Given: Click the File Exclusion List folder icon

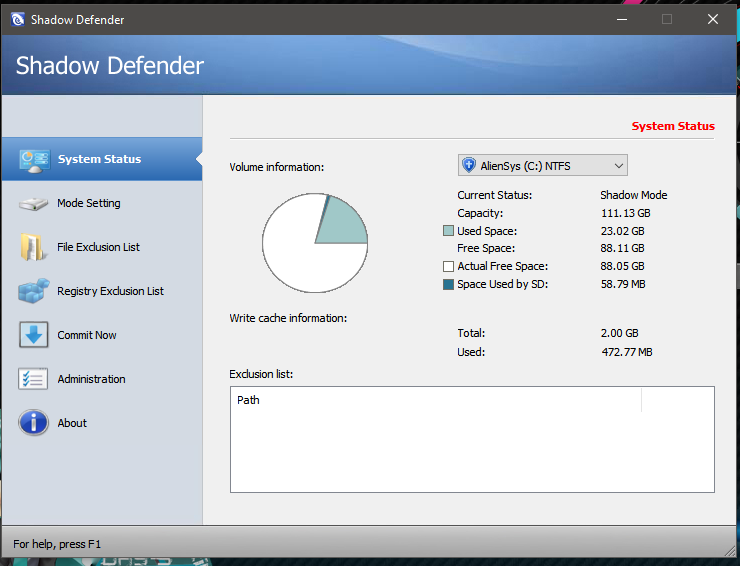Looking at the screenshot, I should (33, 247).
